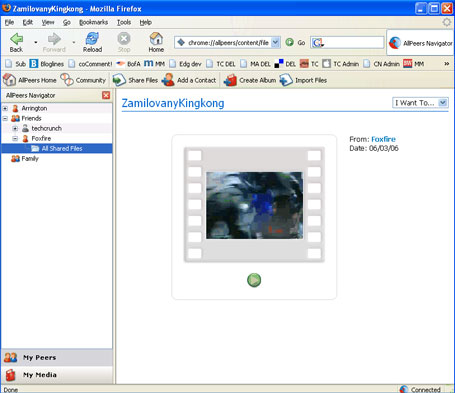Reload the current page
The width and height of the screenshot is (455, 393).
[x=92, y=43]
